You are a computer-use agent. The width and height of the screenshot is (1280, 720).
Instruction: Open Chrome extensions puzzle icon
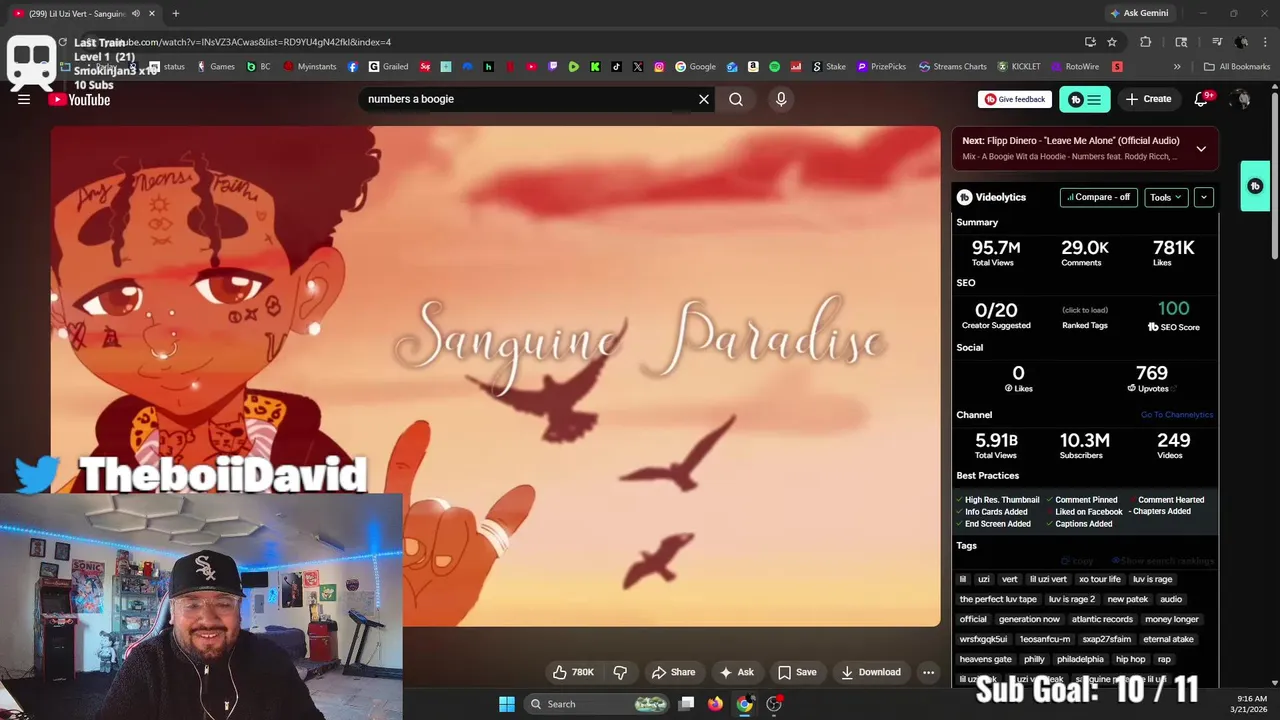(x=1146, y=42)
